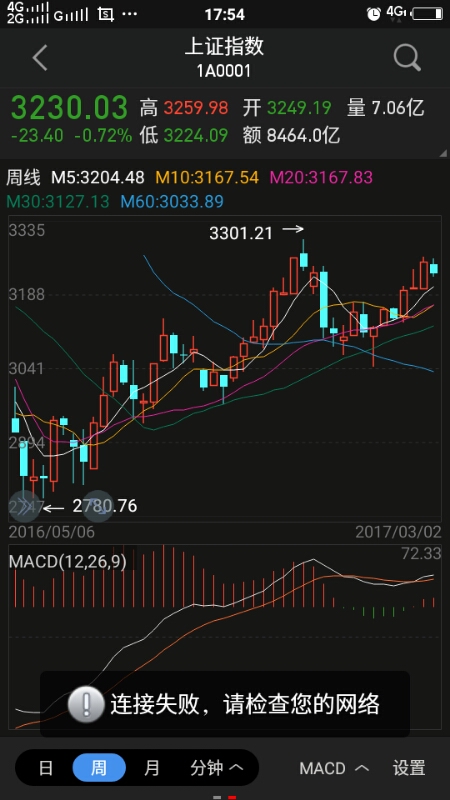450x800 pixels.
Task: Tap the 周线 chart type label
Action: coord(23,178)
